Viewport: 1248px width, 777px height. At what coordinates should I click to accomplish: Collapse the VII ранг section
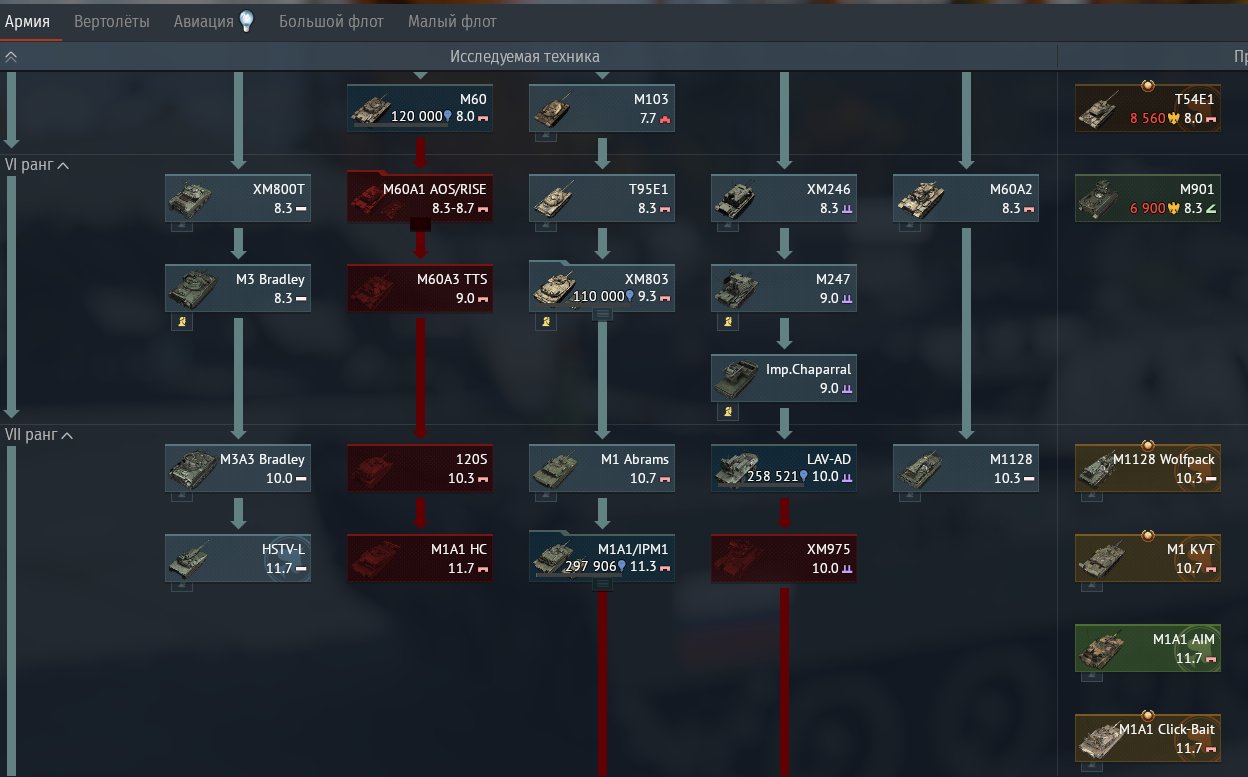pos(66,436)
